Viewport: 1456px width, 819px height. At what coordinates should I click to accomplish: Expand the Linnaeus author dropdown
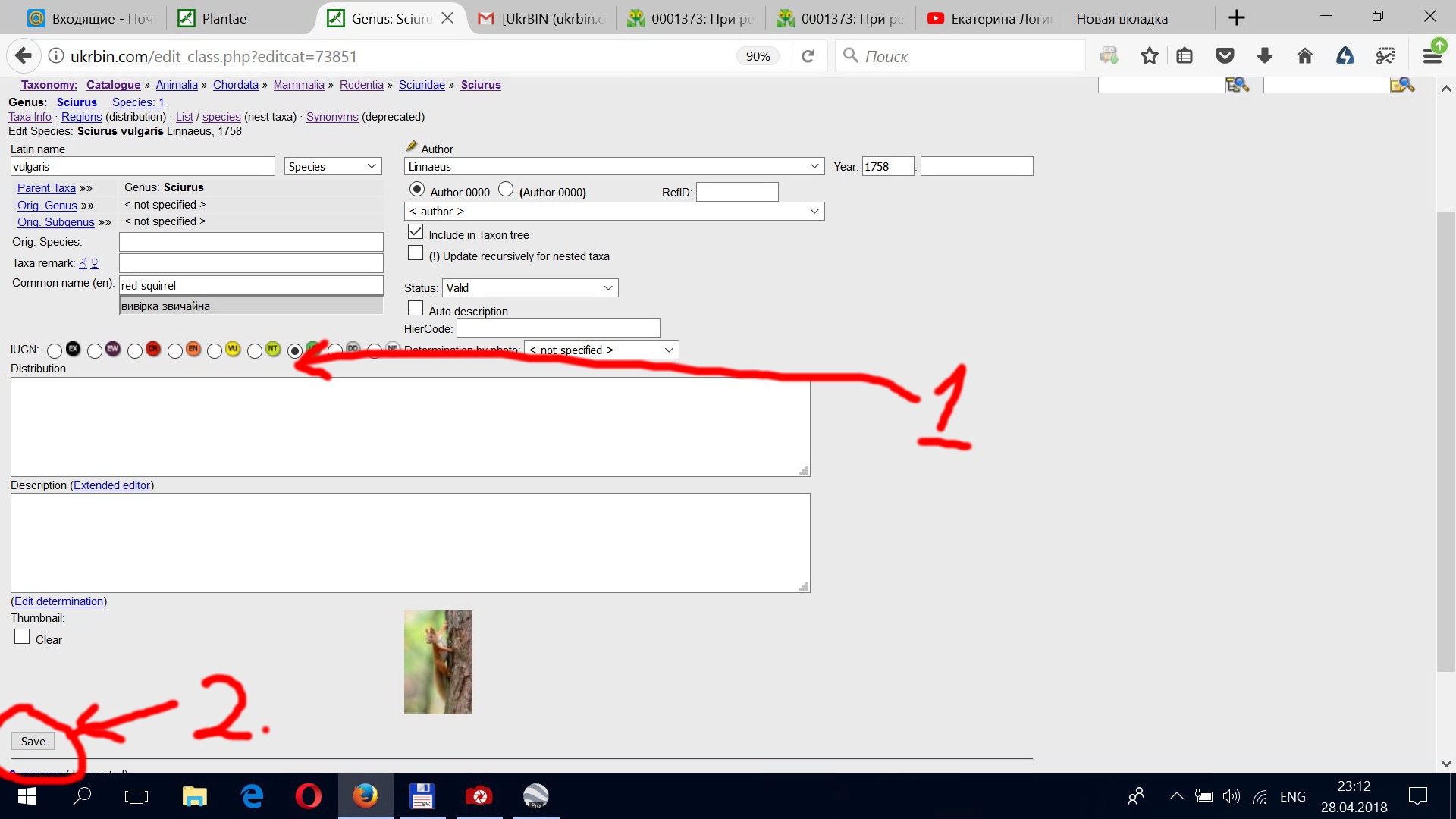point(613,167)
